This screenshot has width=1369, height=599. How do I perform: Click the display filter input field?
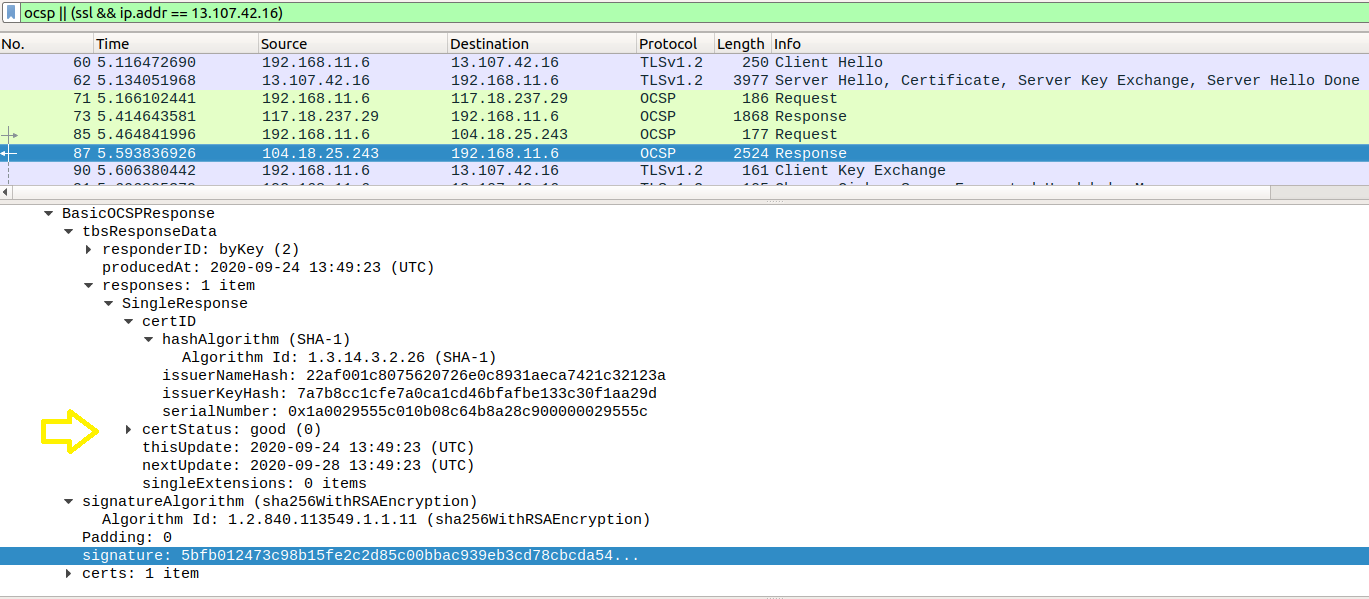pyautogui.click(x=693, y=15)
